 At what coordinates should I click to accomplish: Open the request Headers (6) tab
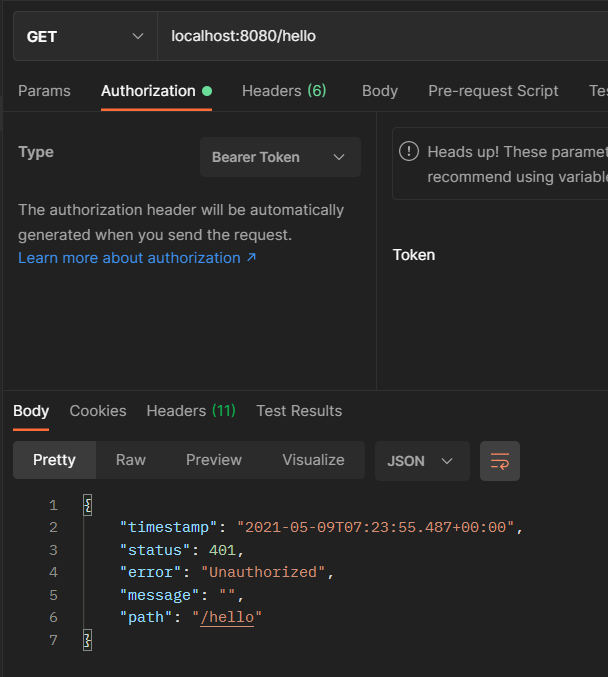[284, 91]
